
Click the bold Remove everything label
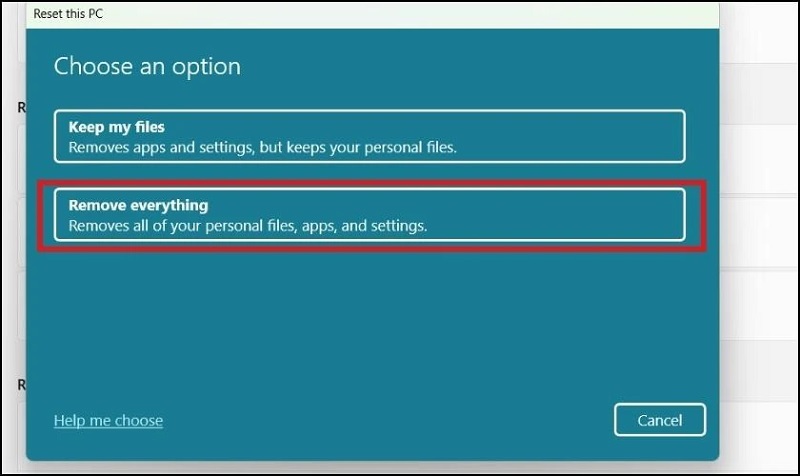(x=138, y=205)
